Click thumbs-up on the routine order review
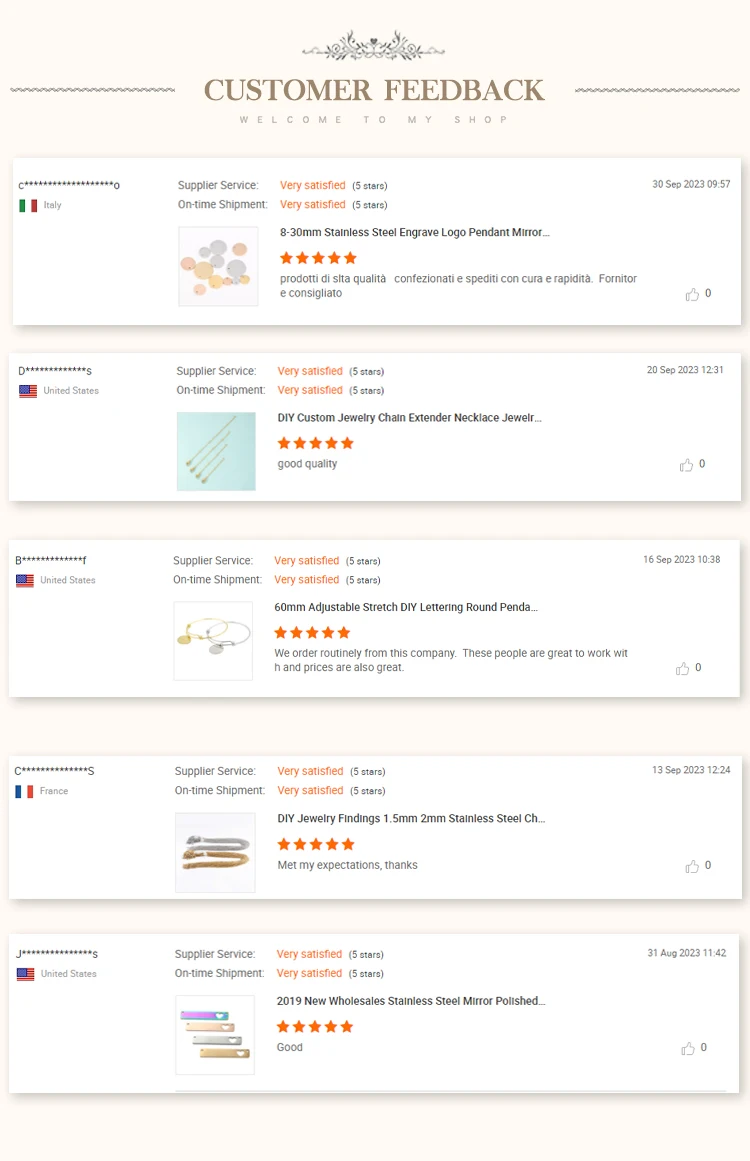The height and width of the screenshot is (1161, 750). pyautogui.click(x=682, y=668)
